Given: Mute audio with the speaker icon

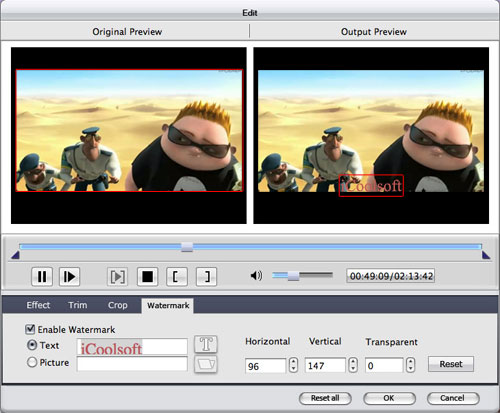Looking at the screenshot, I should click(x=256, y=276).
